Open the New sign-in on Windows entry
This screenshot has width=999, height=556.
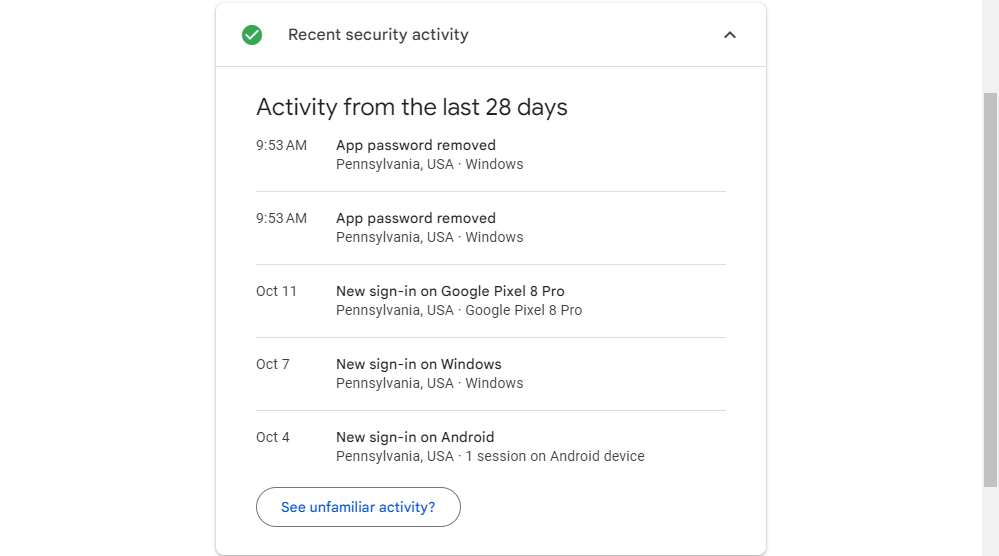coord(419,365)
